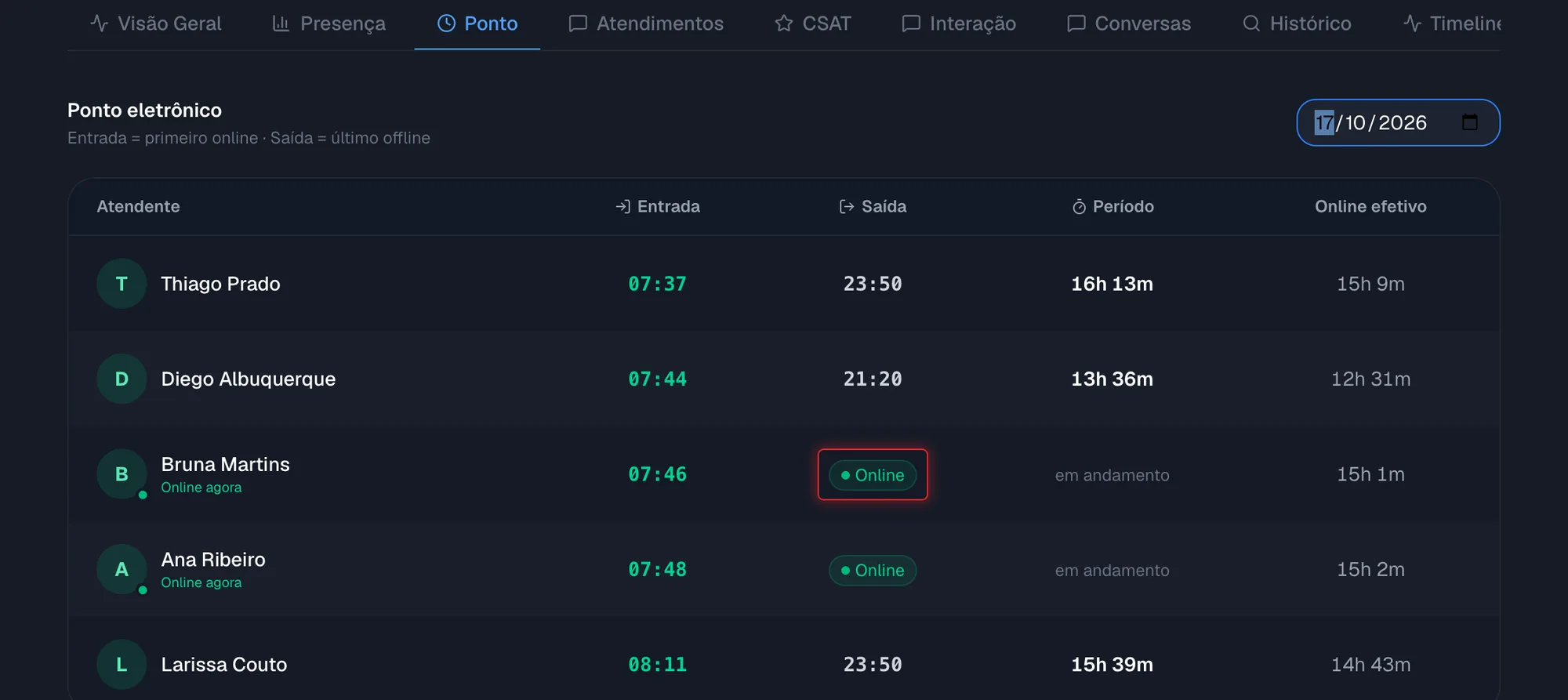
Task: Select the Ponto tab
Action: pos(477,24)
